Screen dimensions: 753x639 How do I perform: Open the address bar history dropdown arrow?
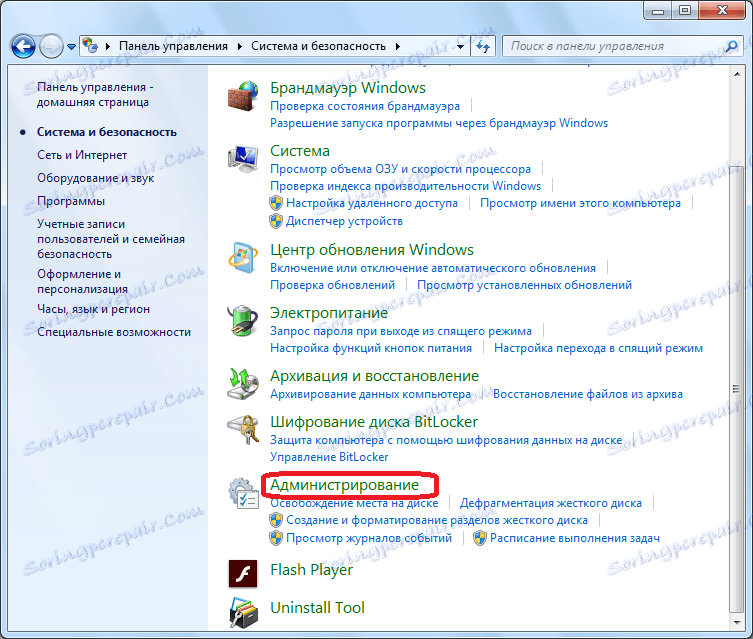pos(460,47)
